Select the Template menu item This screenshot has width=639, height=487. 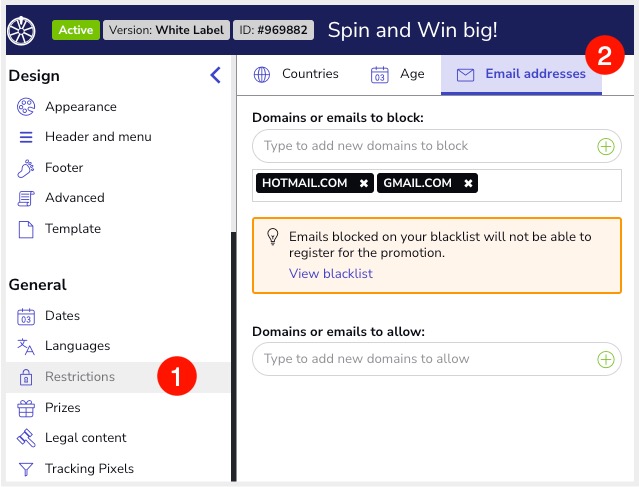(72, 229)
